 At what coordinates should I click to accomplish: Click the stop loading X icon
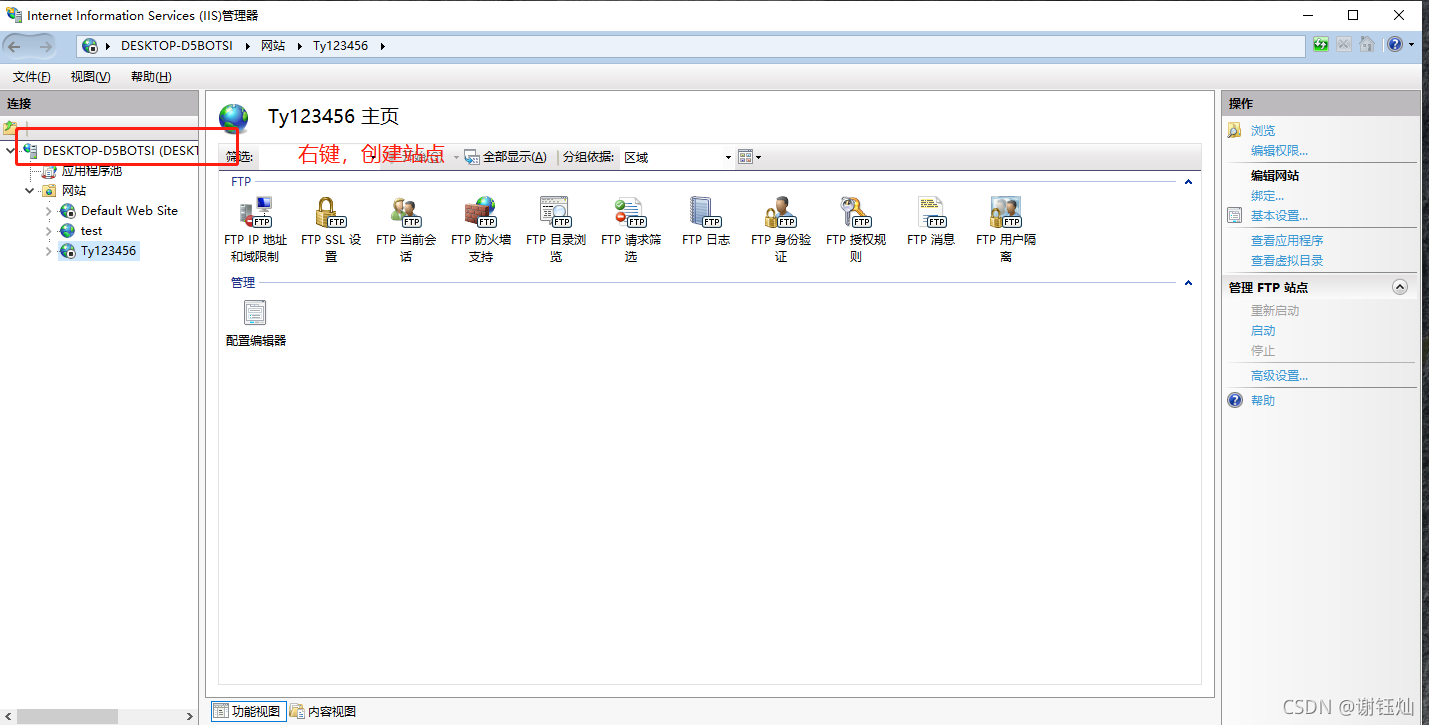(1343, 45)
